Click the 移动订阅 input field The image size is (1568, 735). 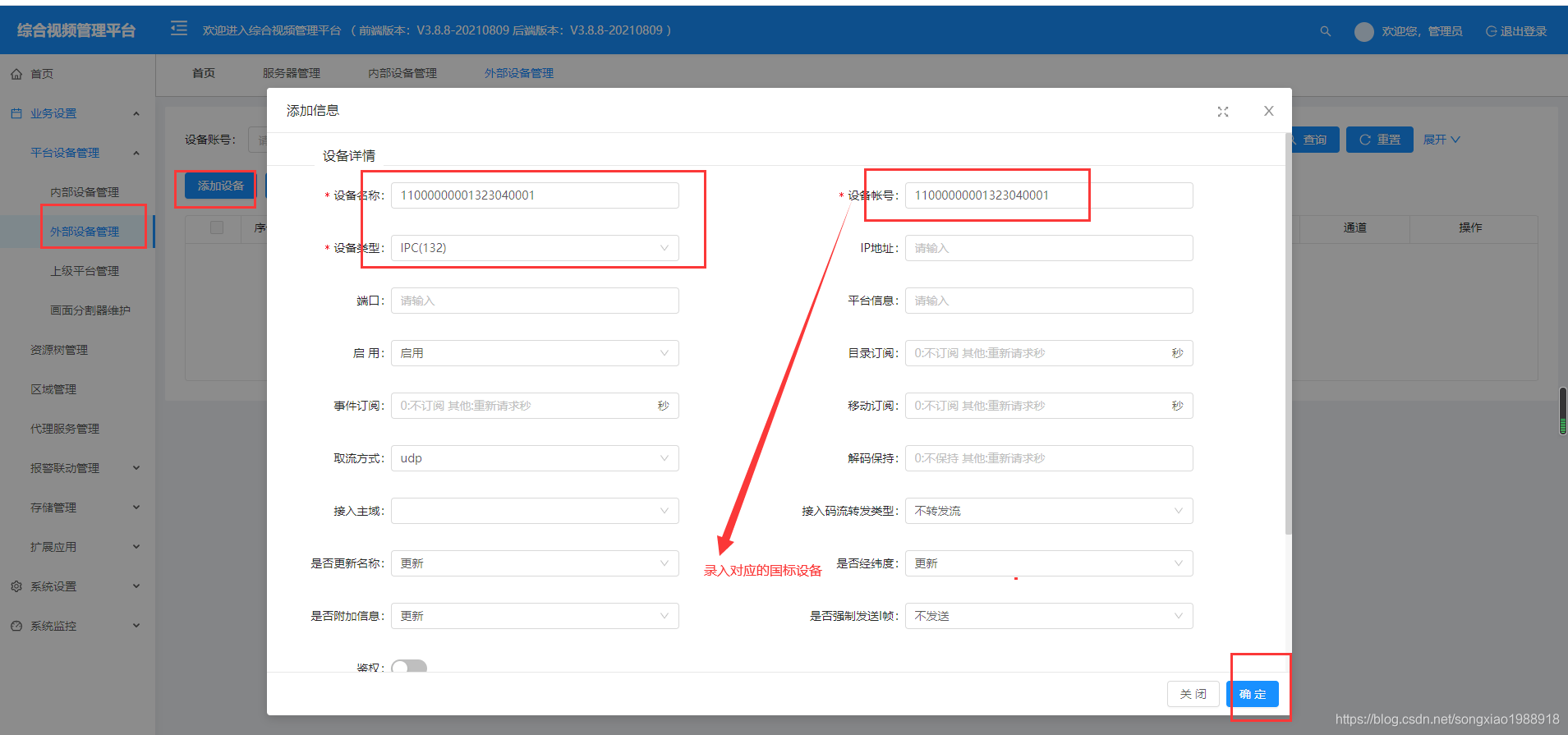click(x=1049, y=406)
